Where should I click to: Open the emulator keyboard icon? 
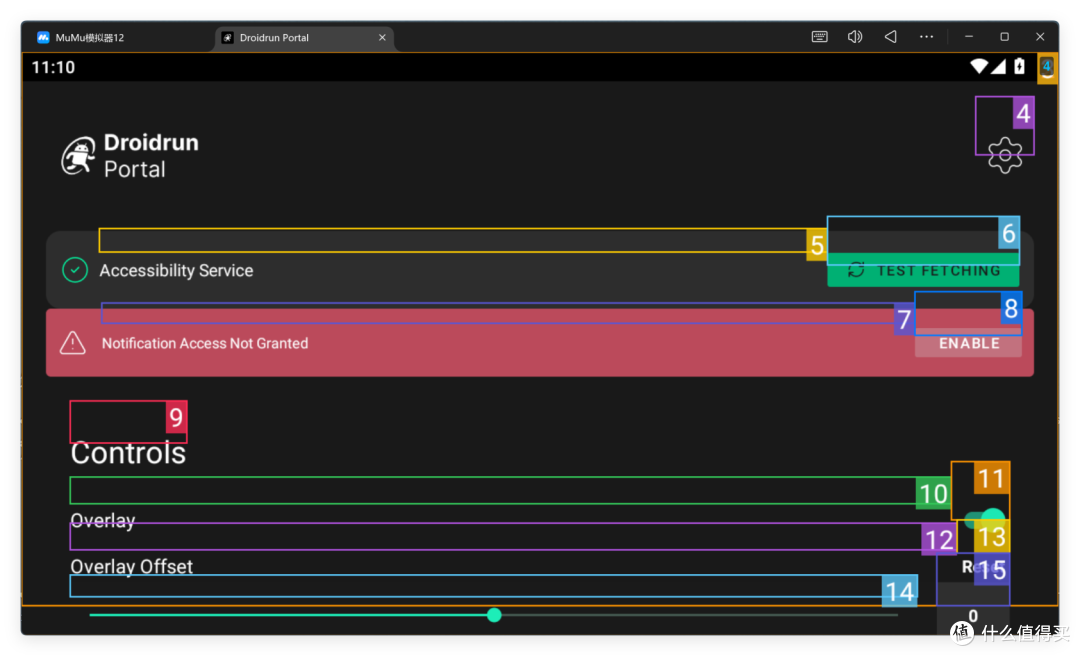[x=819, y=37]
